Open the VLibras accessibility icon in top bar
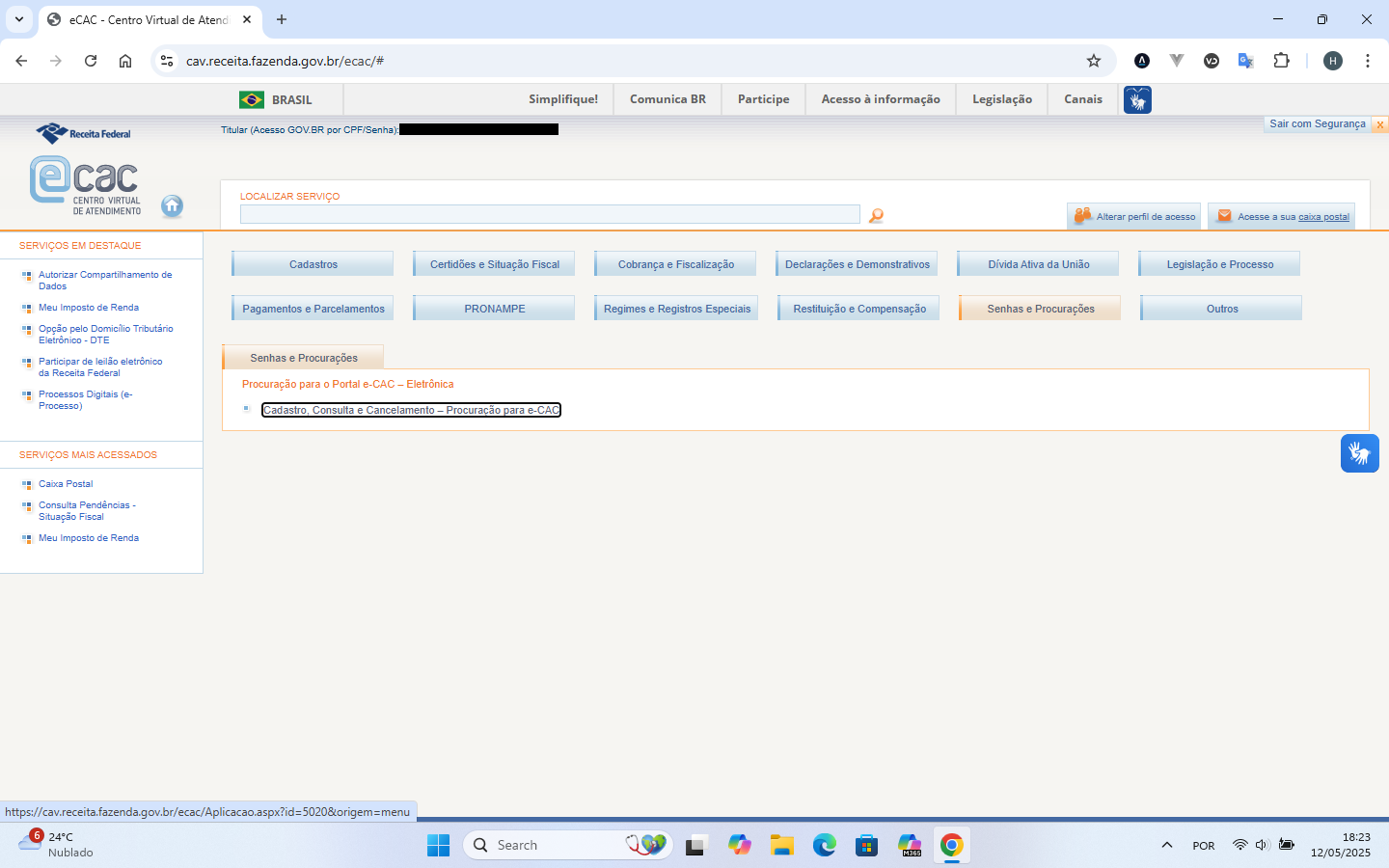Viewport: 1389px width, 868px height. tap(1137, 99)
